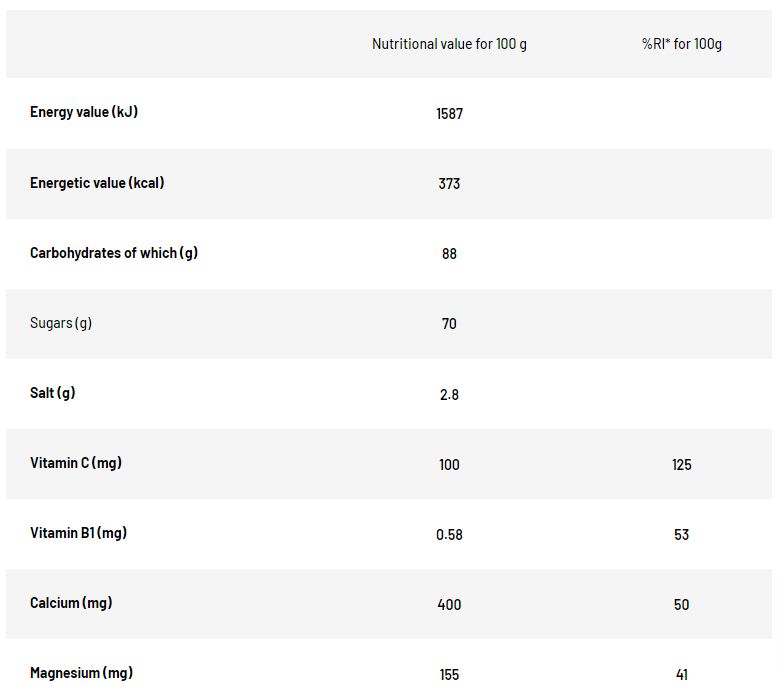
Task: Select the 'Magnesium (mg)' row label
Action: (81, 674)
